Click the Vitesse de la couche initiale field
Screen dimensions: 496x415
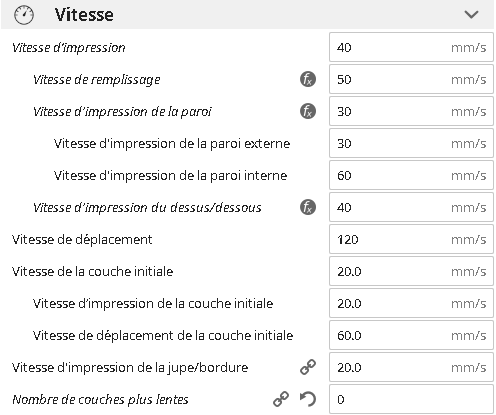[411, 271]
